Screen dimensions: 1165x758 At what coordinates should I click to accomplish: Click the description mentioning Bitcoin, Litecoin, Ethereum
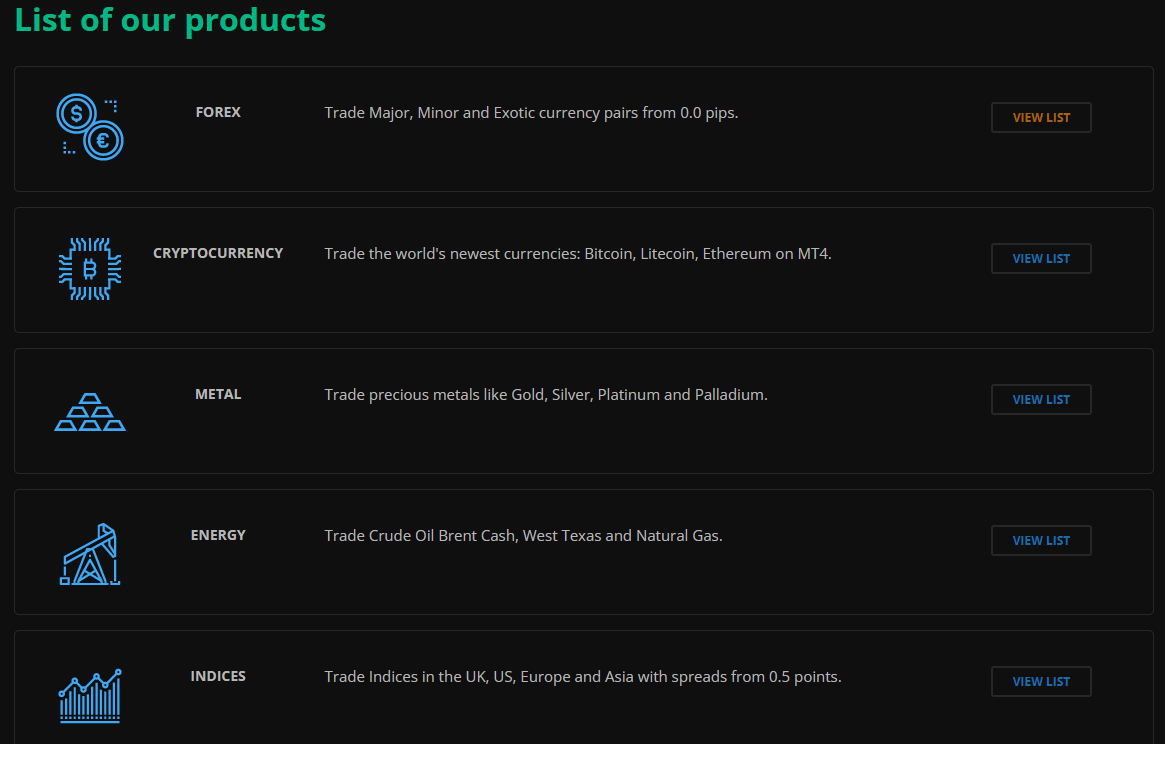tap(578, 254)
